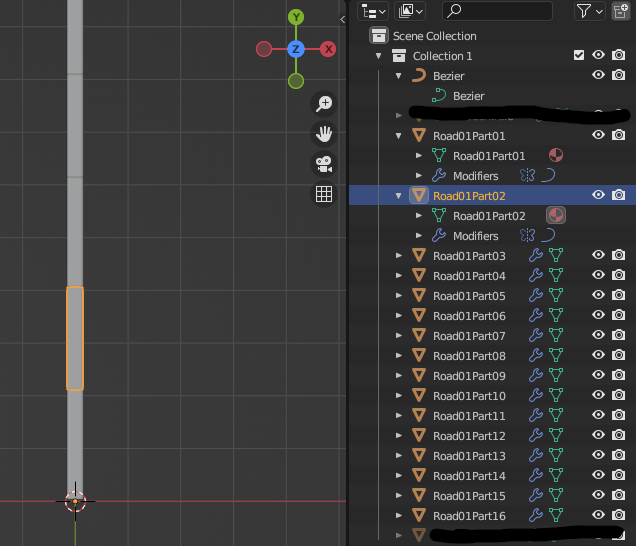Collapse the Road01Part01 object

tap(399, 136)
